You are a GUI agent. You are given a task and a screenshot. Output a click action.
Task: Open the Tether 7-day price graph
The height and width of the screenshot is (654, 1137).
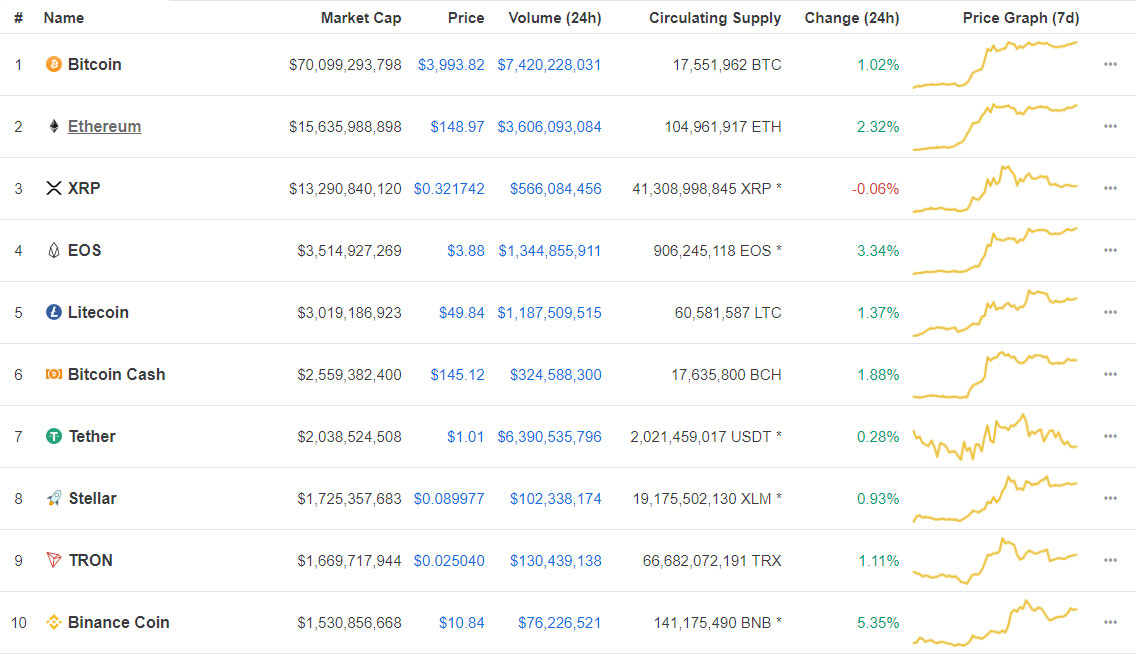(995, 436)
